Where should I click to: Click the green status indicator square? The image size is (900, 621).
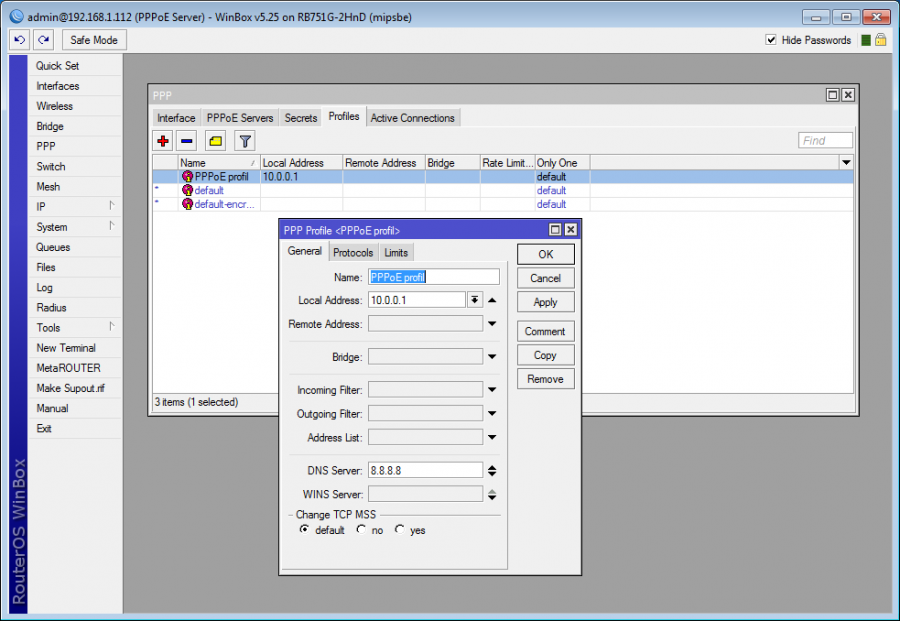[x=866, y=40]
